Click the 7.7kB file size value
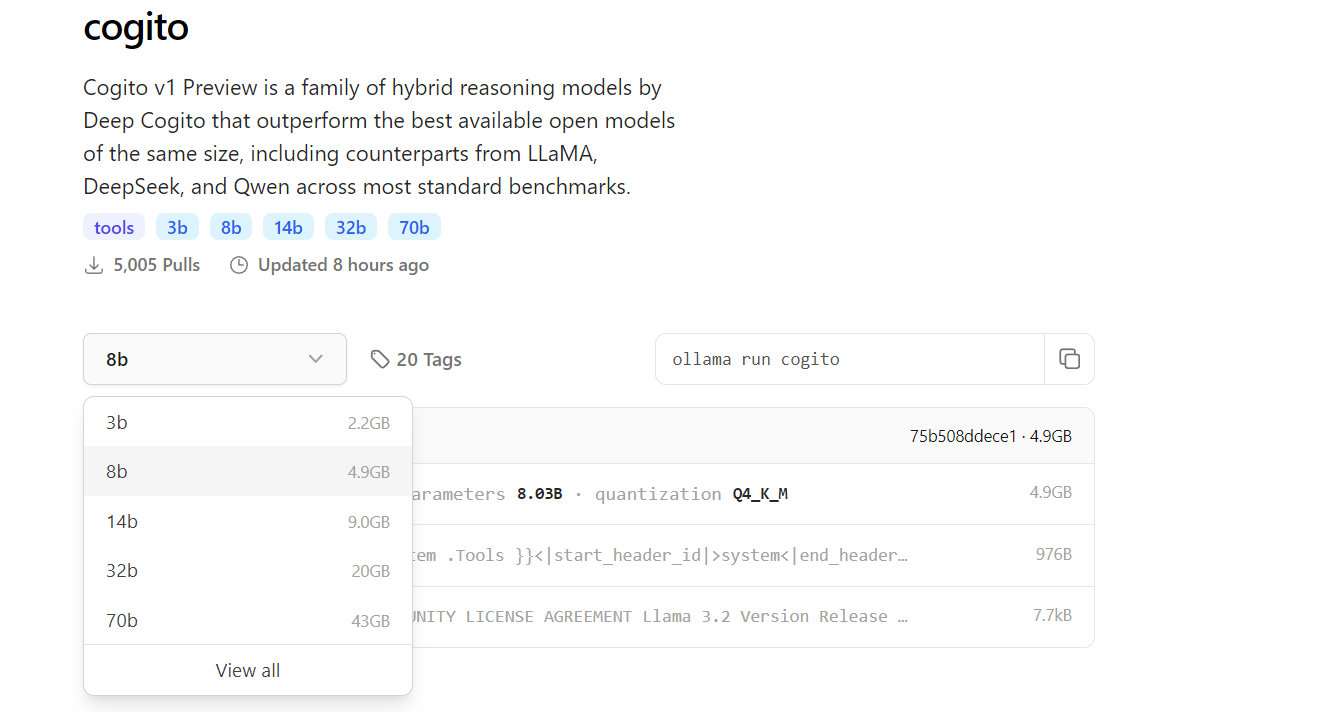 1052,615
